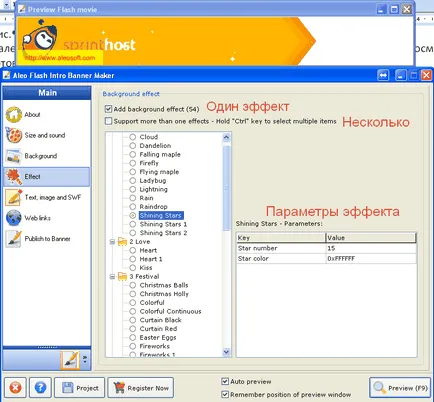The height and width of the screenshot is (402, 434).
Task: Click the Star color key cell
Action: 281,258
